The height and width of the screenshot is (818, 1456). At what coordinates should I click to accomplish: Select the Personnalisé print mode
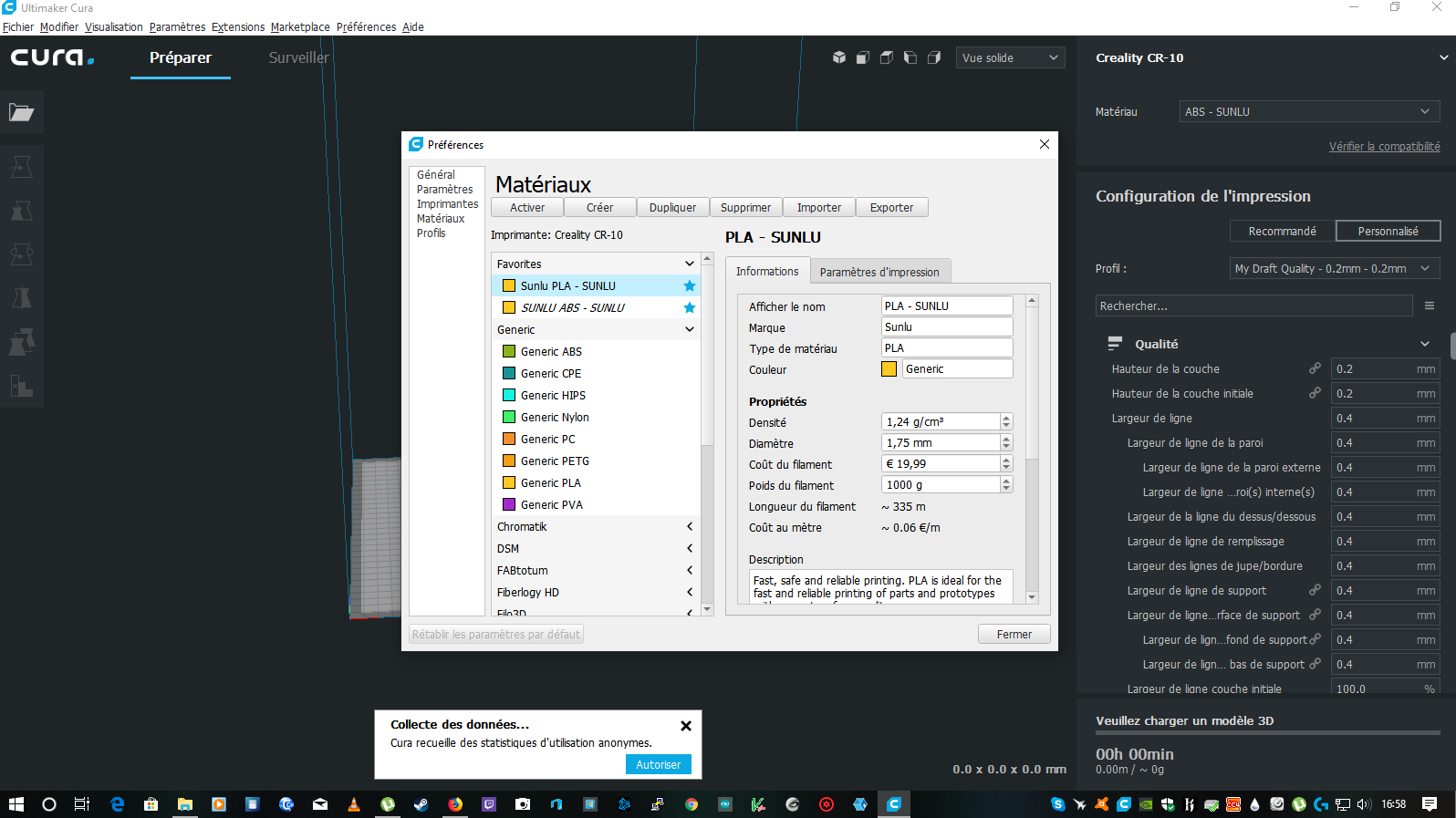(x=1388, y=231)
